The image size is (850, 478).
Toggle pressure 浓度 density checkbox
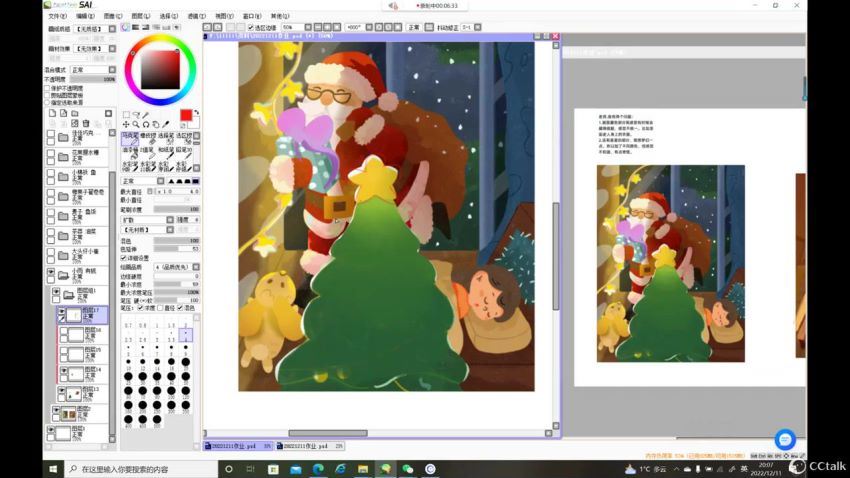pos(140,308)
